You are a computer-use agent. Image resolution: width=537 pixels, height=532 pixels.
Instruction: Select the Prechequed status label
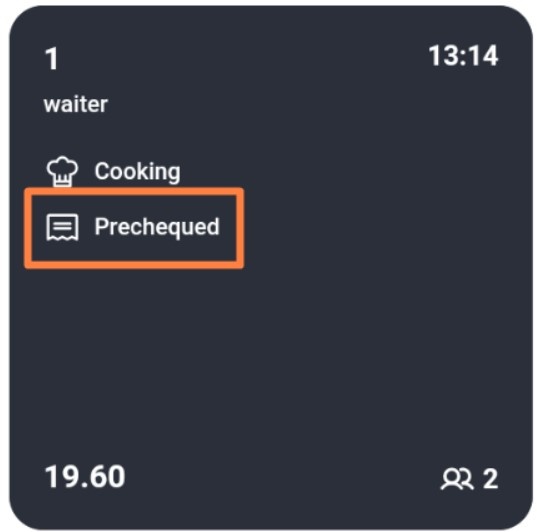tap(157, 227)
